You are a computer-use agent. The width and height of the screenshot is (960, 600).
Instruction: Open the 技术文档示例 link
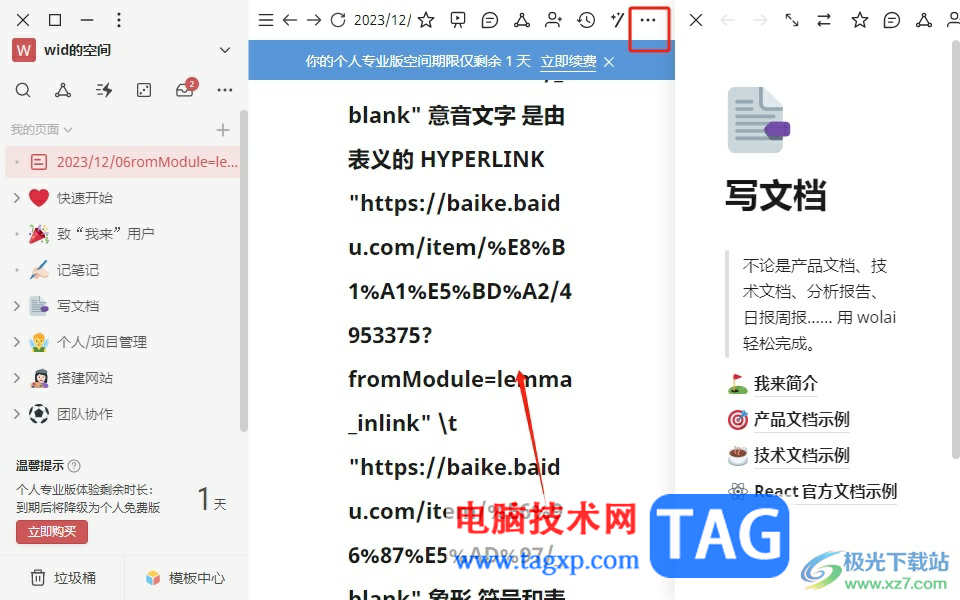801,455
